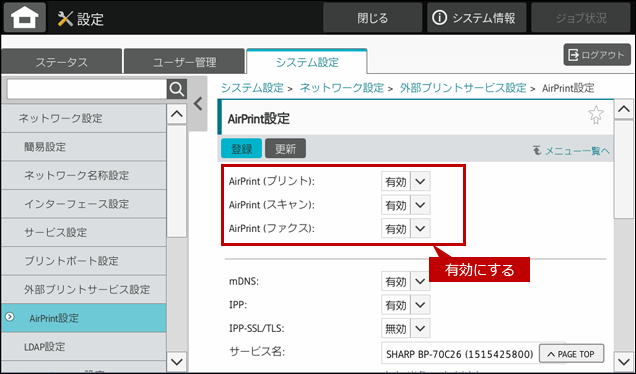Click the 更新 button
This screenshot has width=636, height=374.
pyautogui.click(x=286, y=148)
